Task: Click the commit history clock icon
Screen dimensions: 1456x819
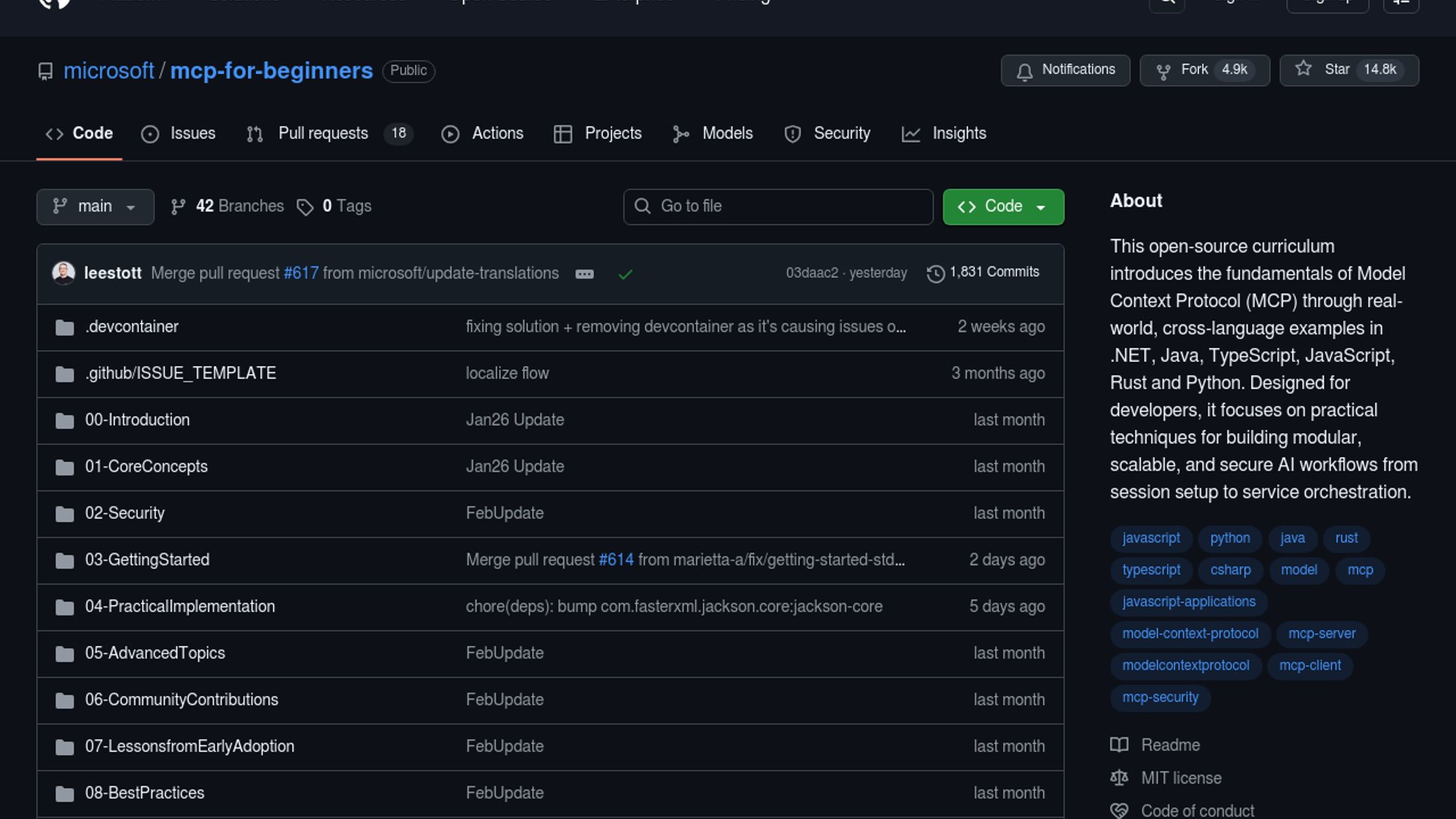Action: pyautogui.click(x=935, y=273)
